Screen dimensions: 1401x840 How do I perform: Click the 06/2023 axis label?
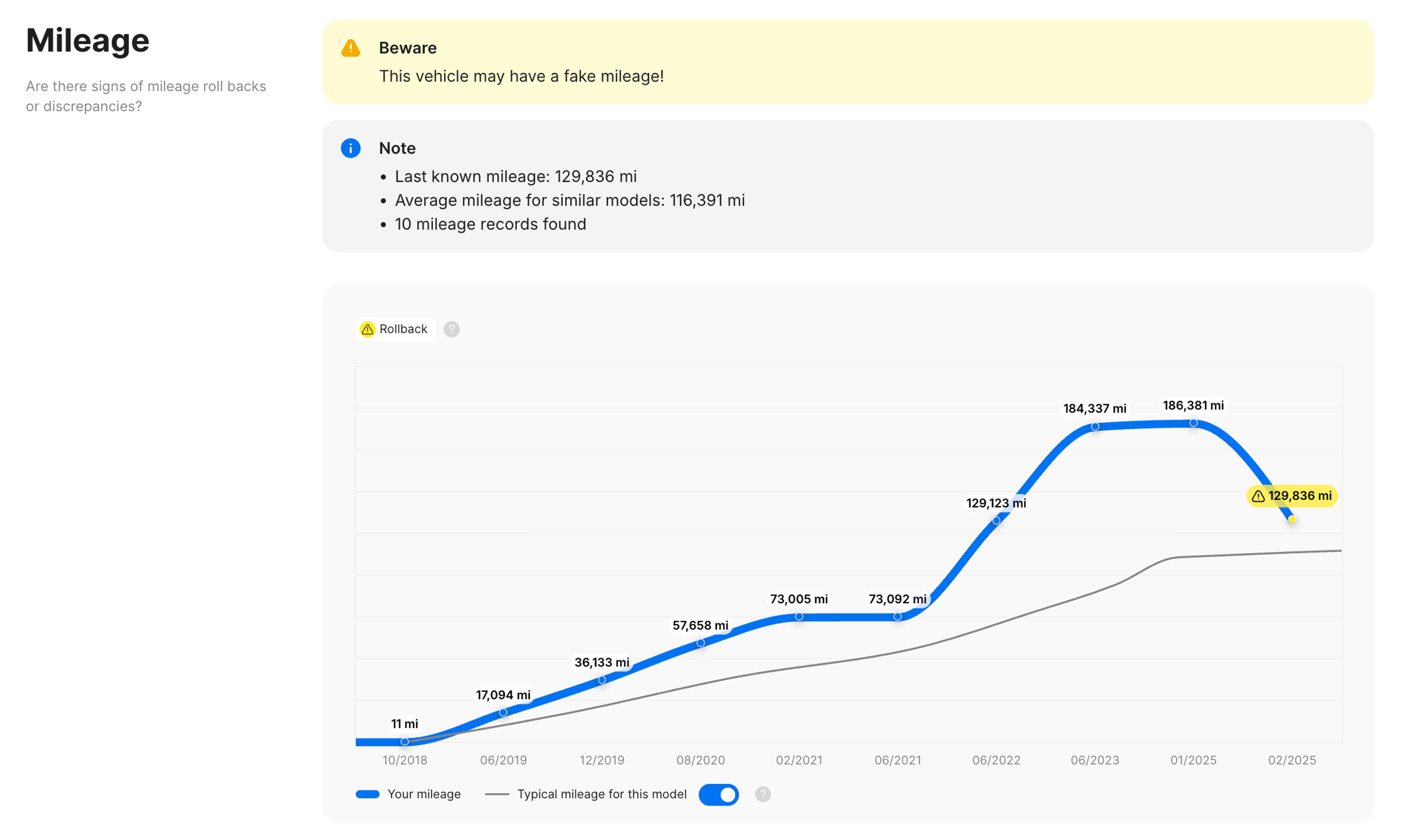pyautogui.click(x=1095, y=760)
